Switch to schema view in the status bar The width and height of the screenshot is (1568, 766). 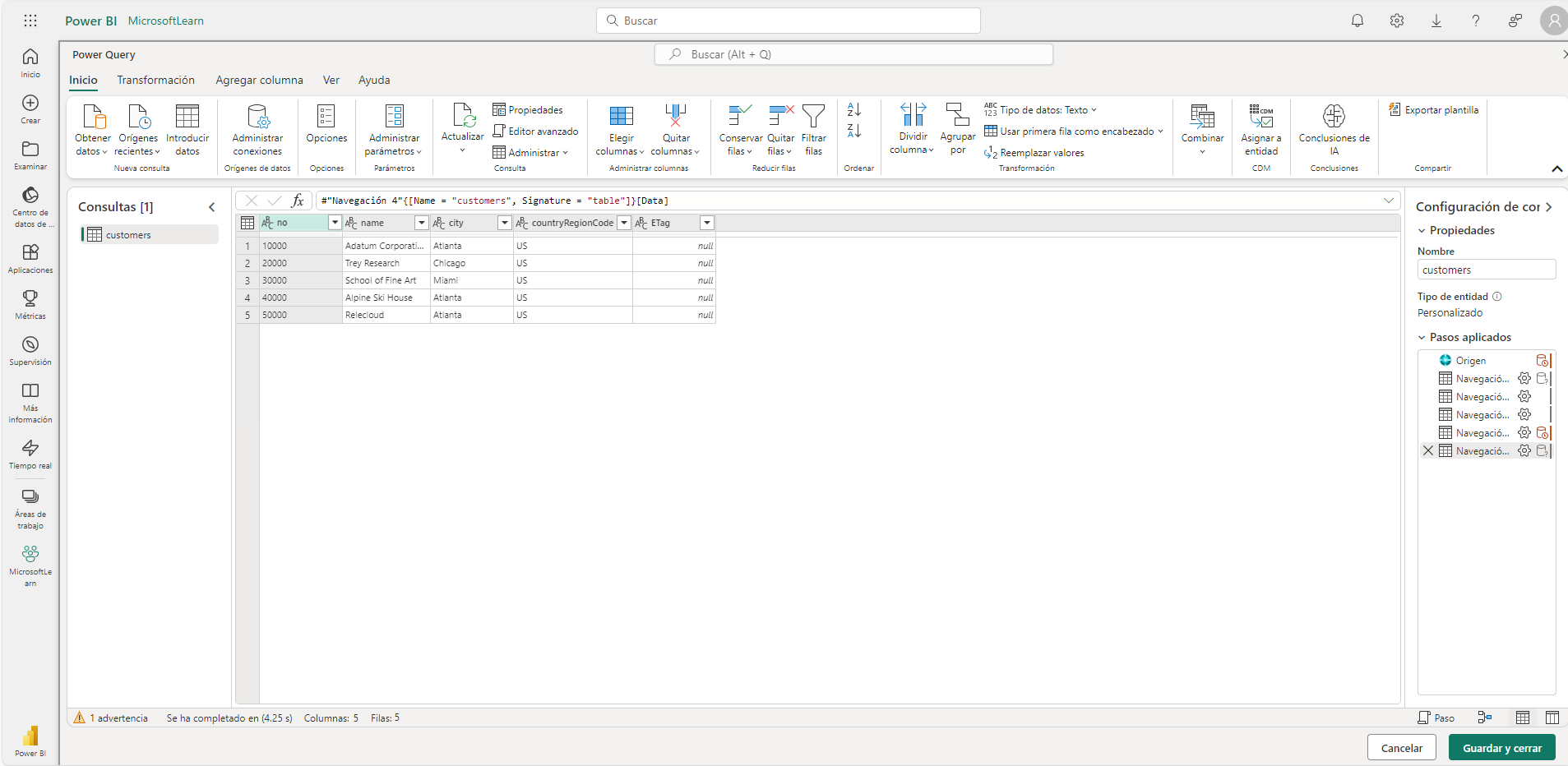tap(1552, 718)
